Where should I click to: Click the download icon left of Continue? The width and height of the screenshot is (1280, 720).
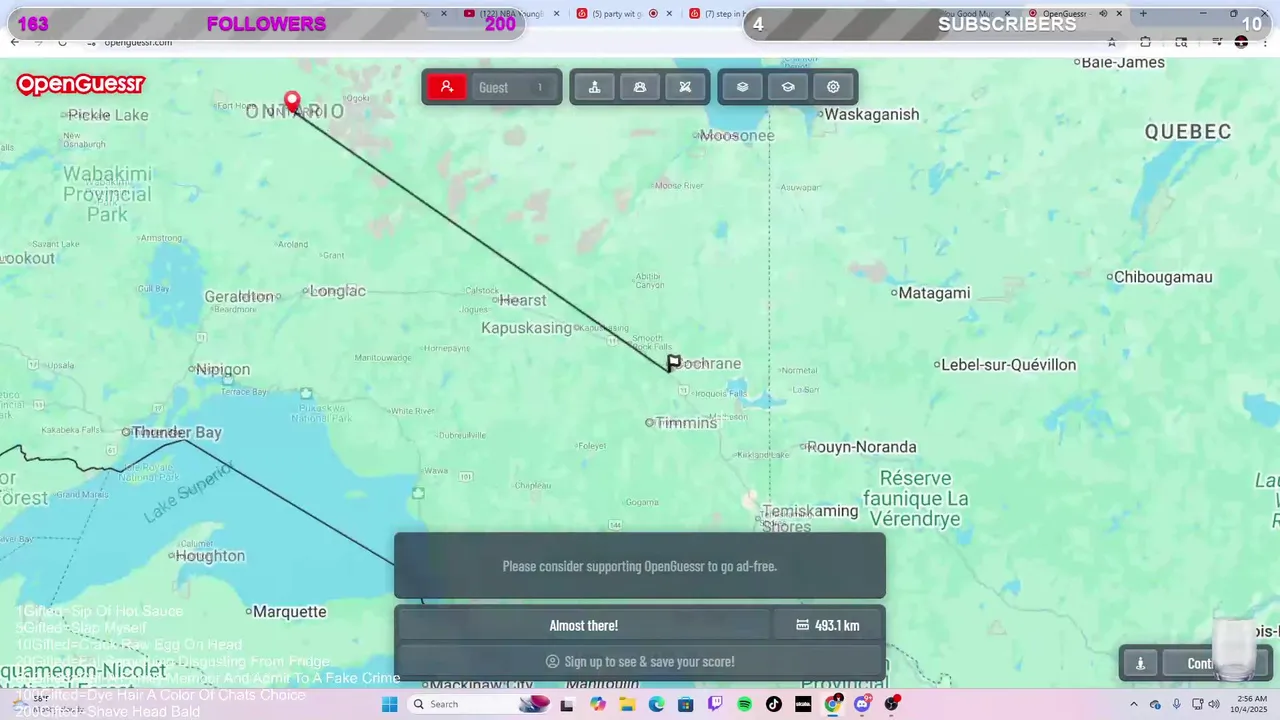coord(1140,663)
